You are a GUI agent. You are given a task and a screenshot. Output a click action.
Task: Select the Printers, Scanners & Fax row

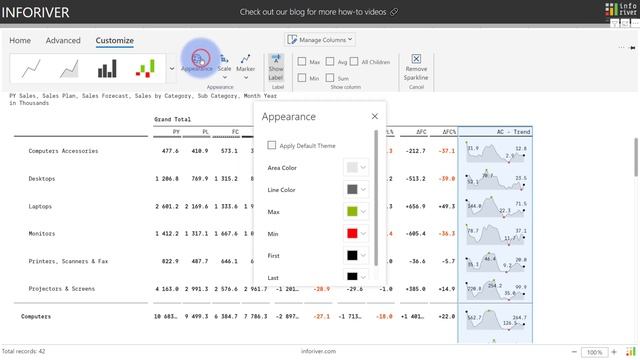pyautogui.click(x=68, y=261)
